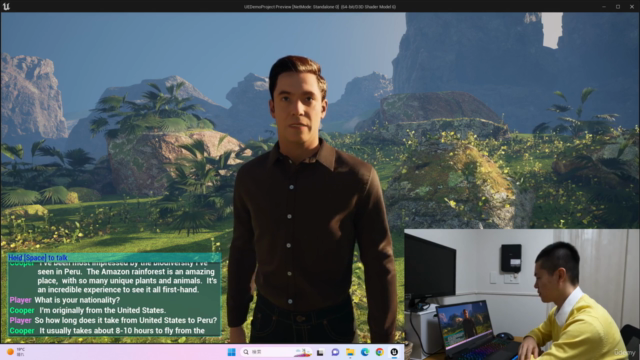Launch Google Chrome from the taskbar
Viewport: 640px width, 360px height.
380,352
